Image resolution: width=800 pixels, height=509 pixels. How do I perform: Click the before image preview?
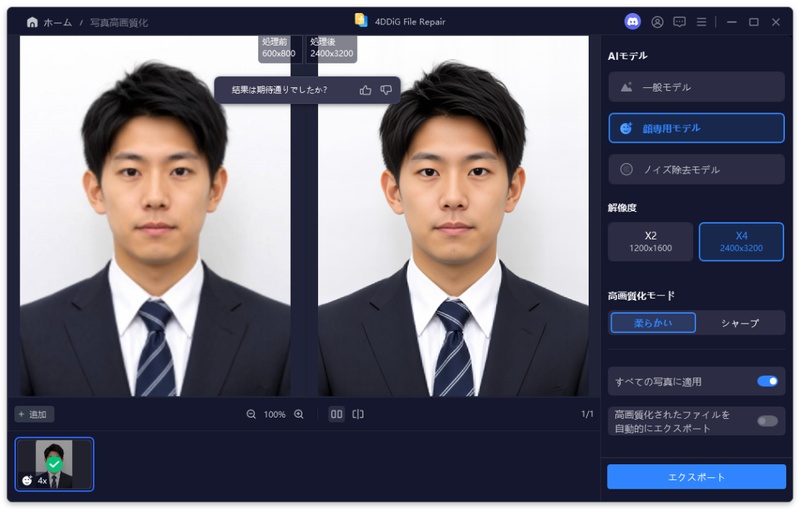(155, 216)
